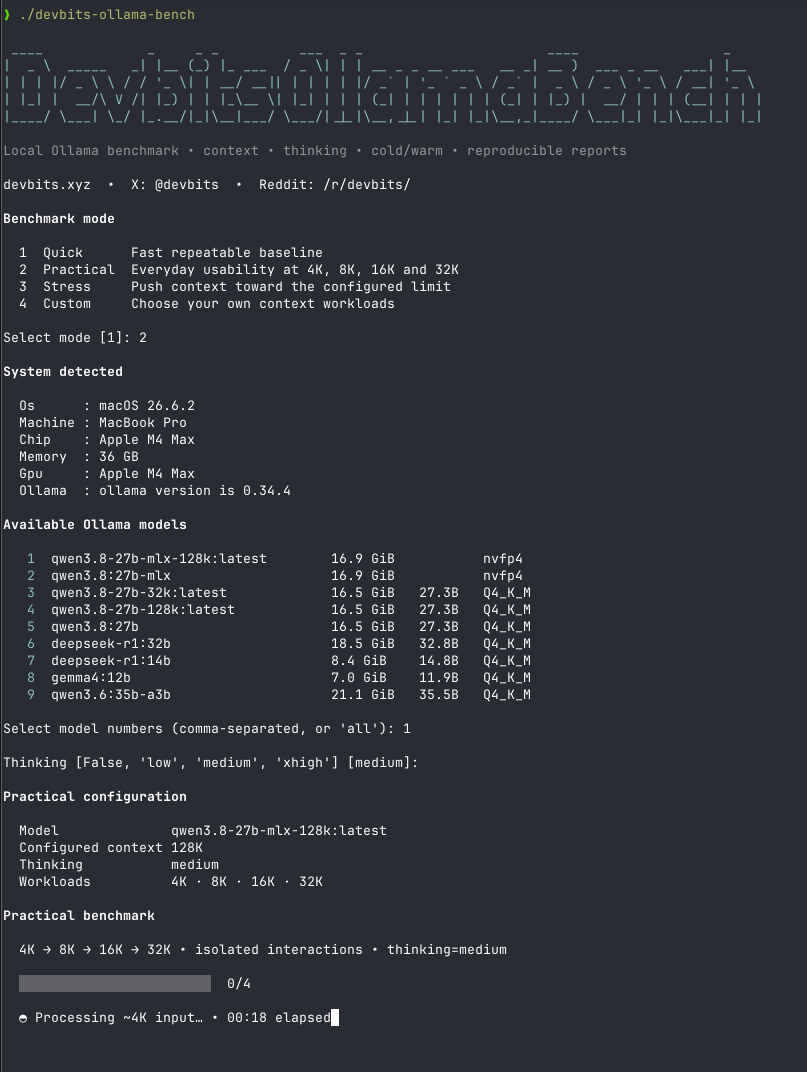Click model row qwen3.6:35b-a3b

click(x=279, y=695)
